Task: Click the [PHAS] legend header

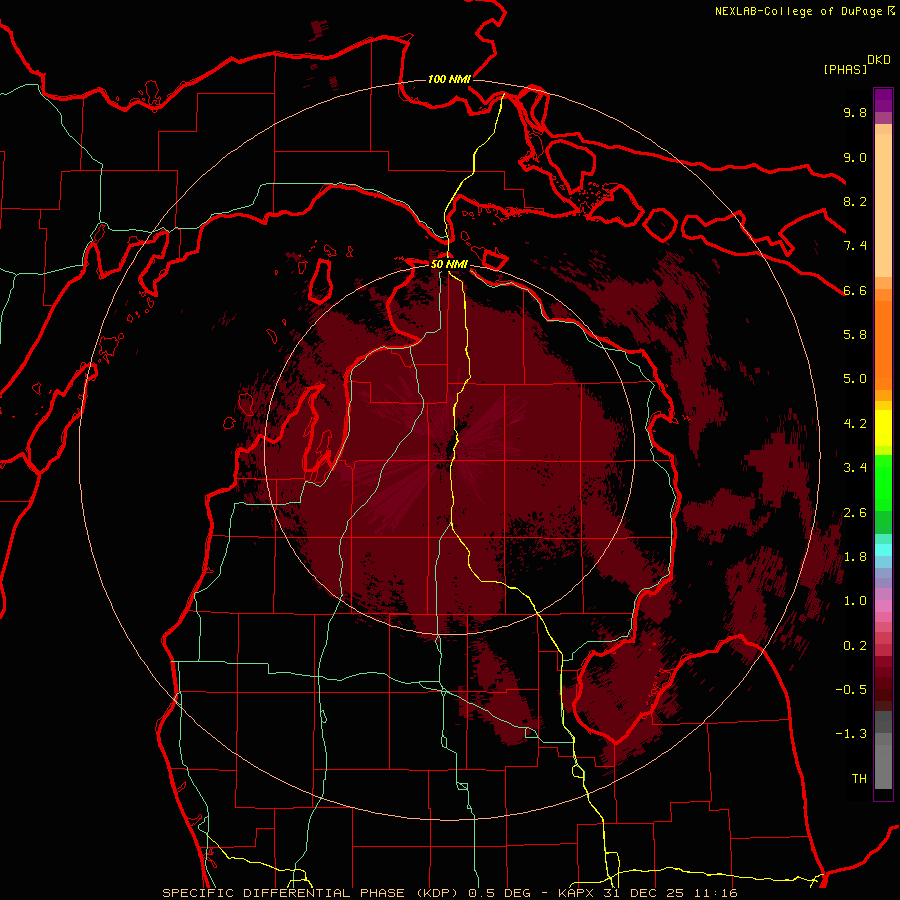Action: 845,70
